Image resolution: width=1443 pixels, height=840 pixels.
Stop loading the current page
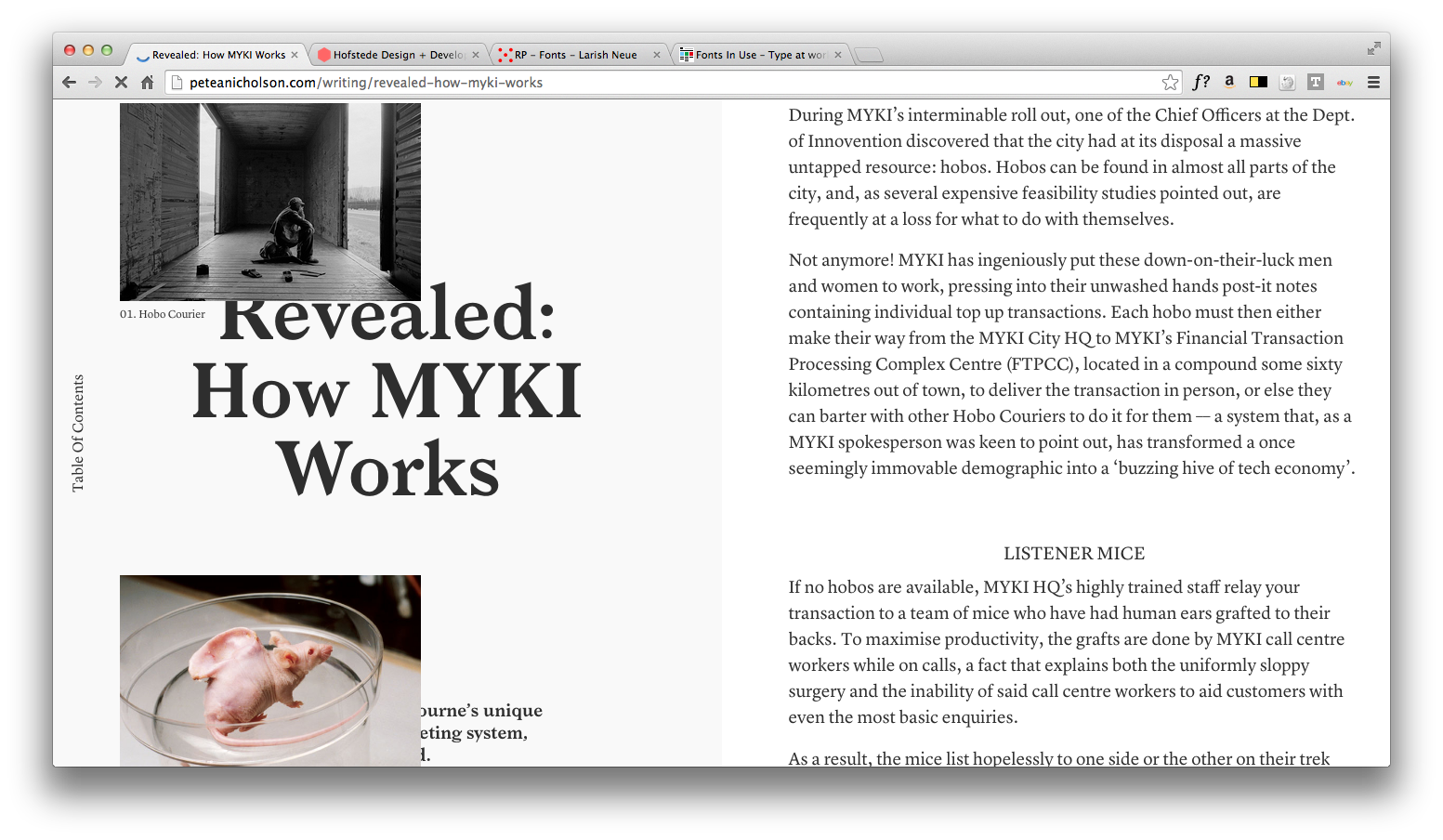coord(121,82)
